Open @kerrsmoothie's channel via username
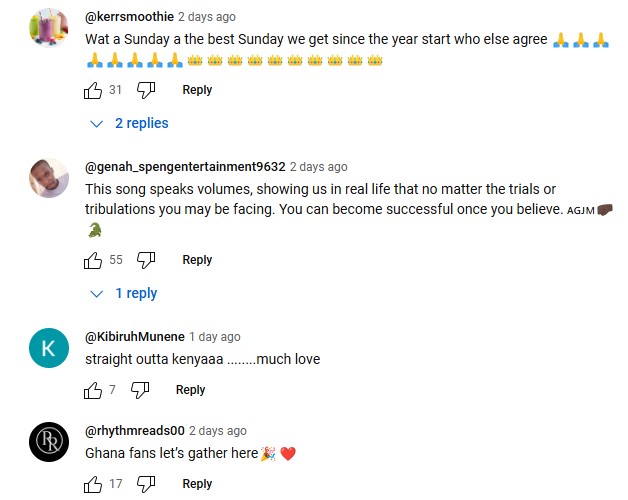Screen dimensions: 628x500 click(129, 17)
